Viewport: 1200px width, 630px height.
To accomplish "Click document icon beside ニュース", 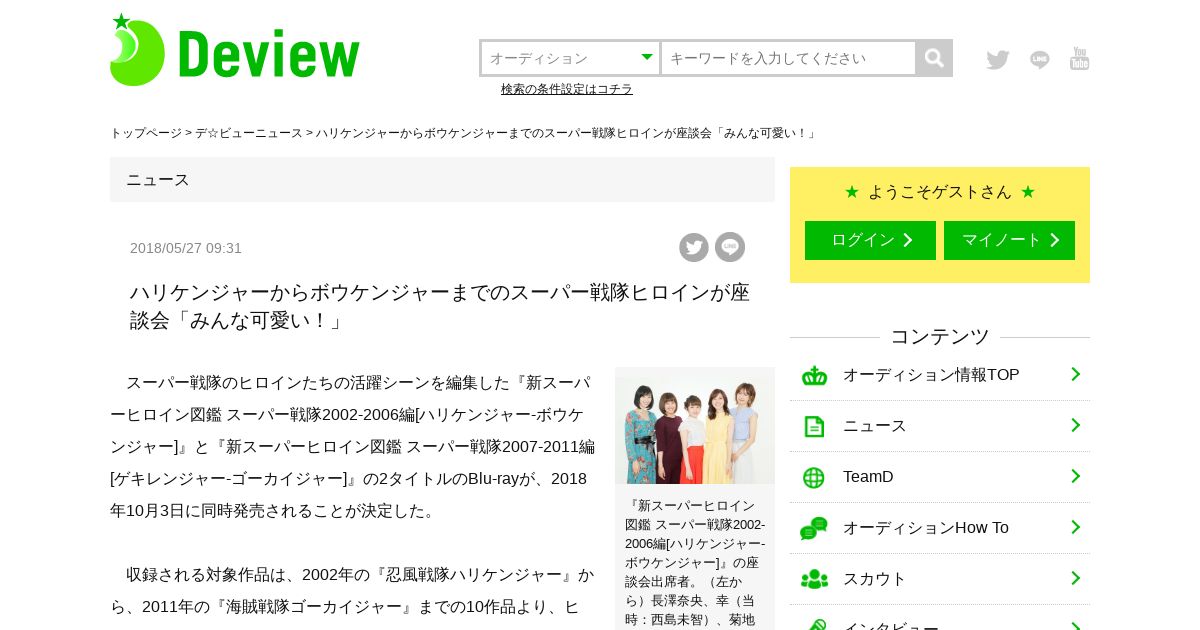I will click(x=814, y=427).
